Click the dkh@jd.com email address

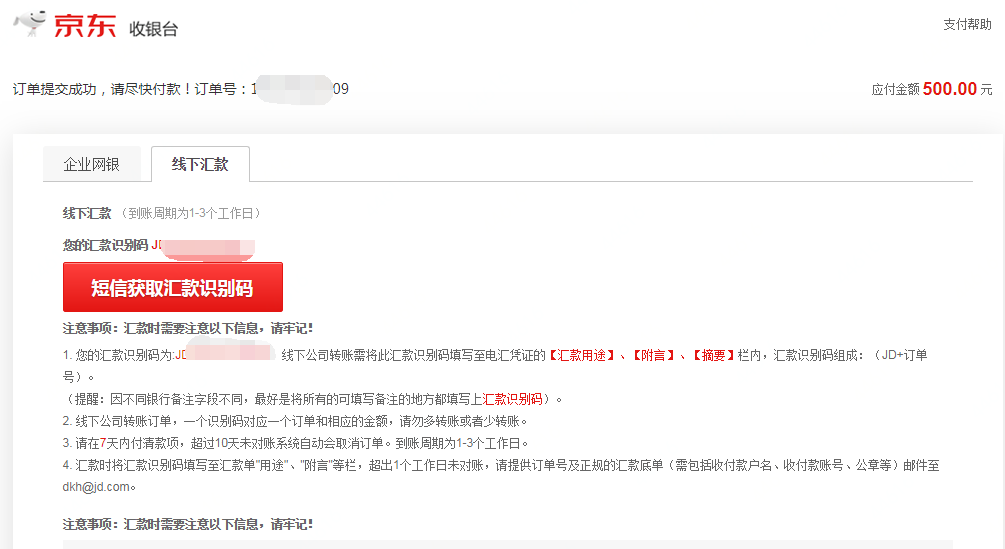click(x=96, y=487)
